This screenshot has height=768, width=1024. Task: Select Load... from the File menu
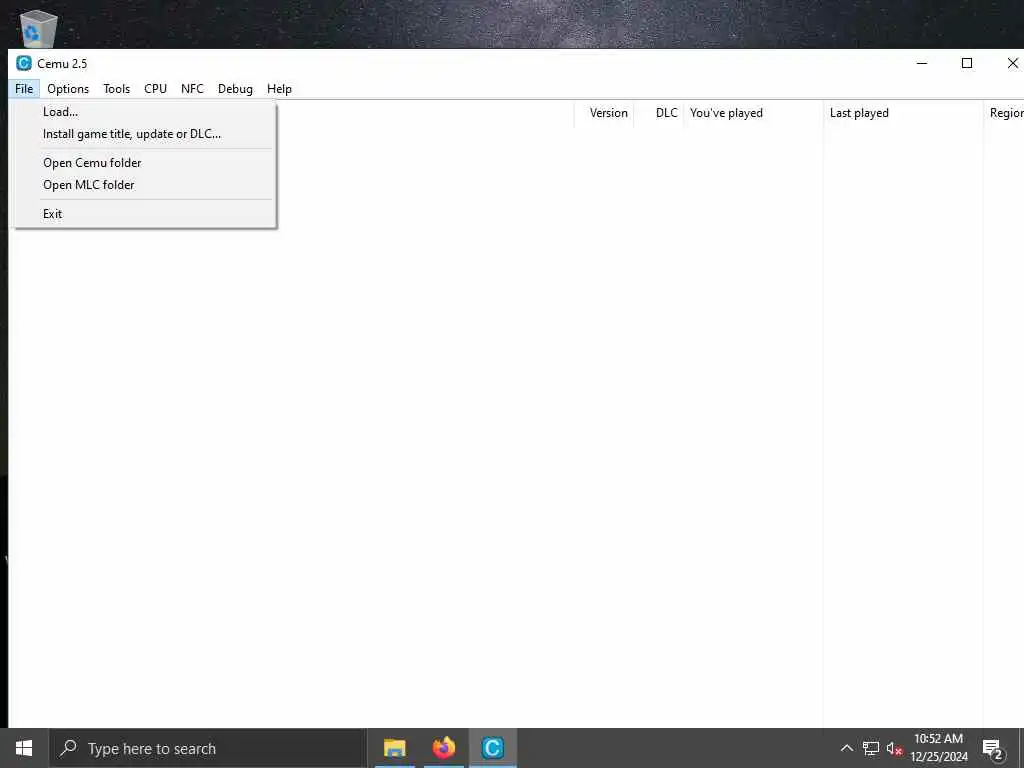(144, 112)
